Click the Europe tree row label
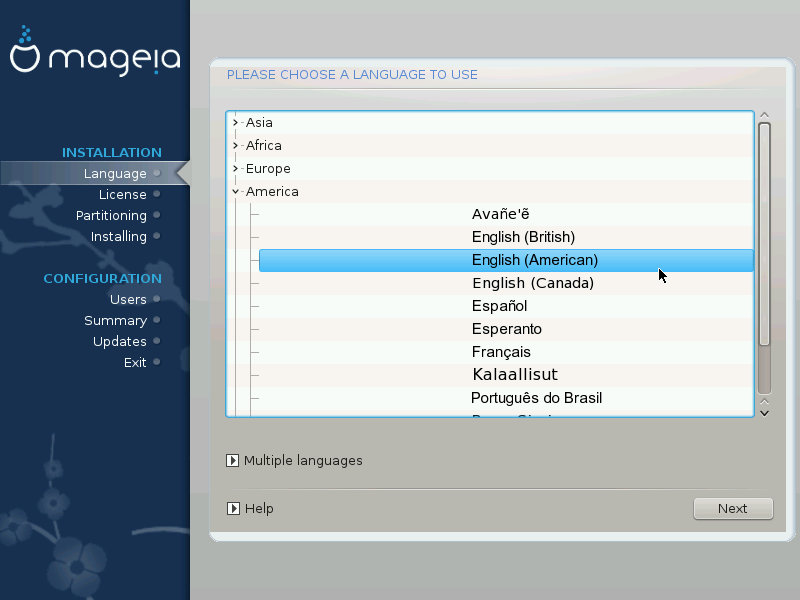The width and height of the screenshot is (800, 600). pos(268,168)
